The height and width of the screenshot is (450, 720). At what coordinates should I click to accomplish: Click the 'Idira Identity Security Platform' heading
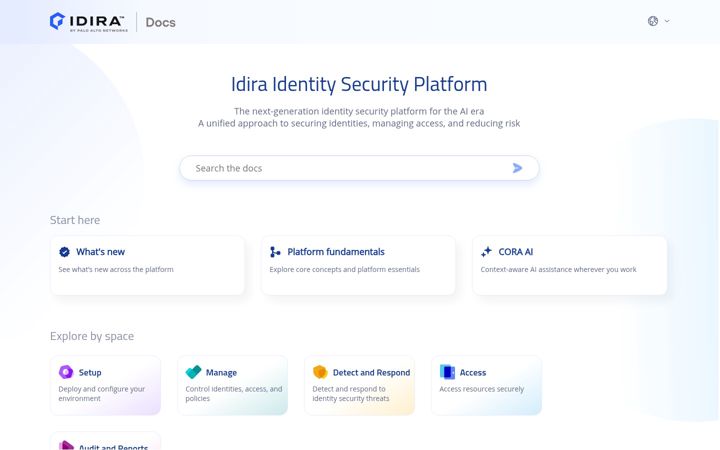tap(359, 84)
